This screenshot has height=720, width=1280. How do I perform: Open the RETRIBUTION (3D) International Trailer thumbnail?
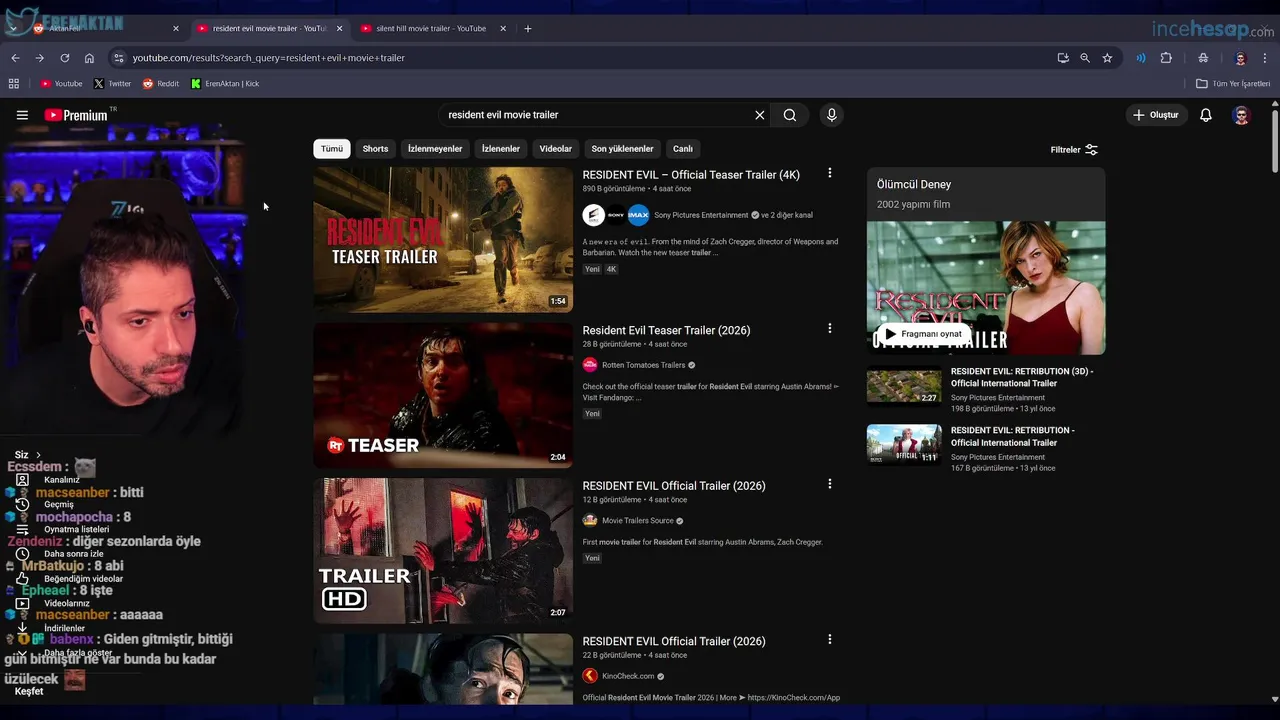point(904,387)
